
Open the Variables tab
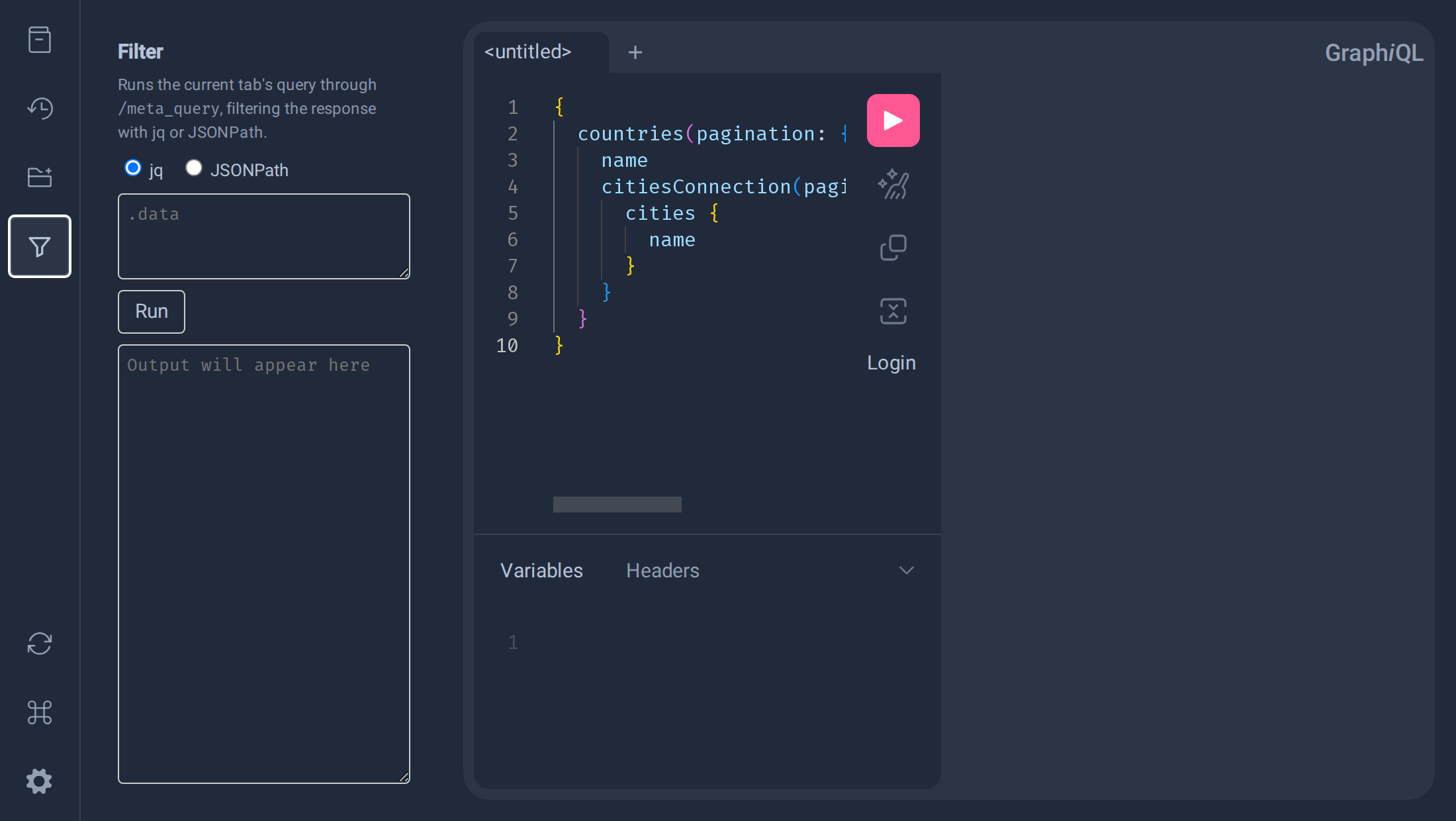541,571
